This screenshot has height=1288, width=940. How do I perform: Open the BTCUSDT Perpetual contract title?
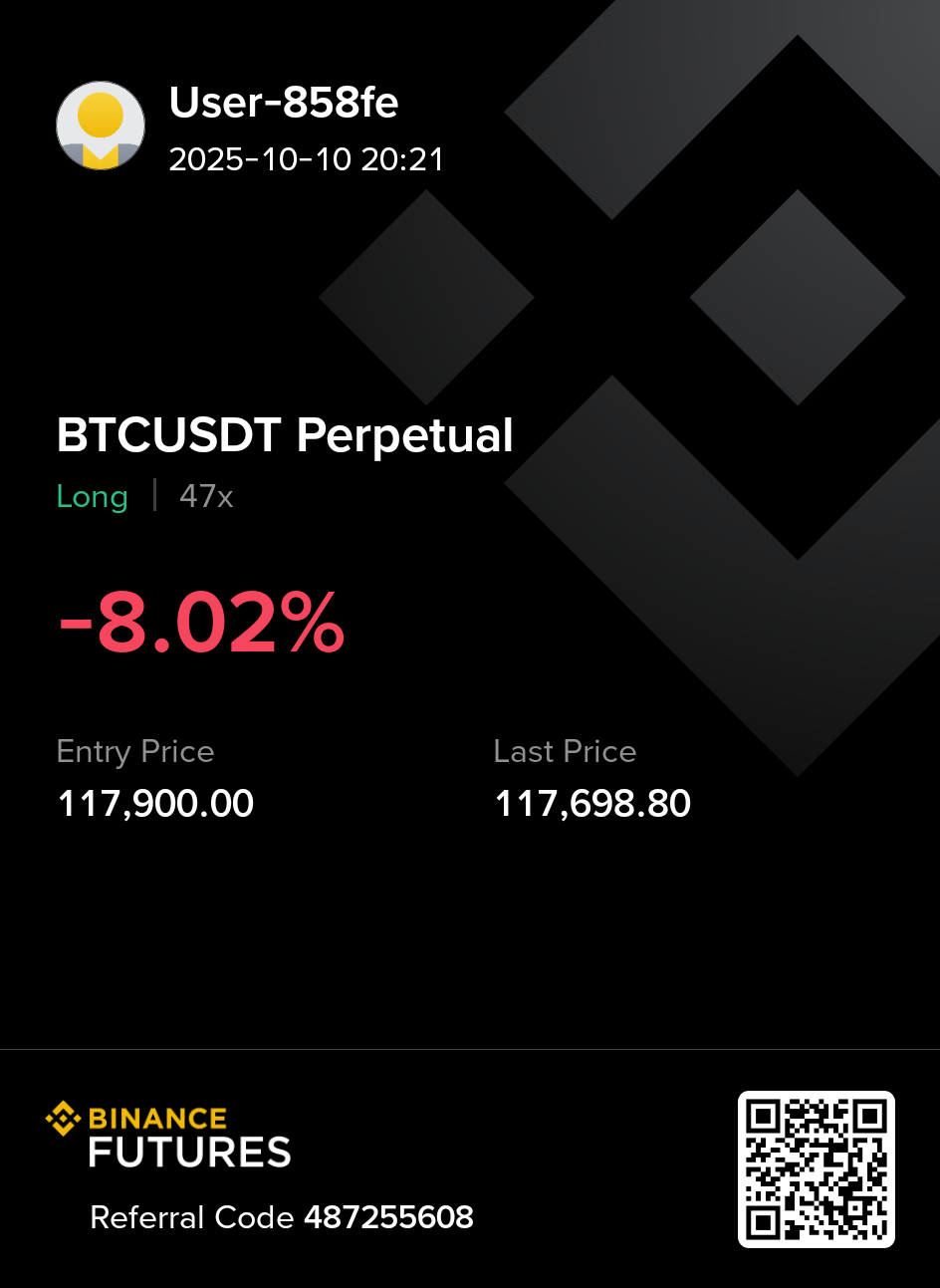[x=285, y=435]
